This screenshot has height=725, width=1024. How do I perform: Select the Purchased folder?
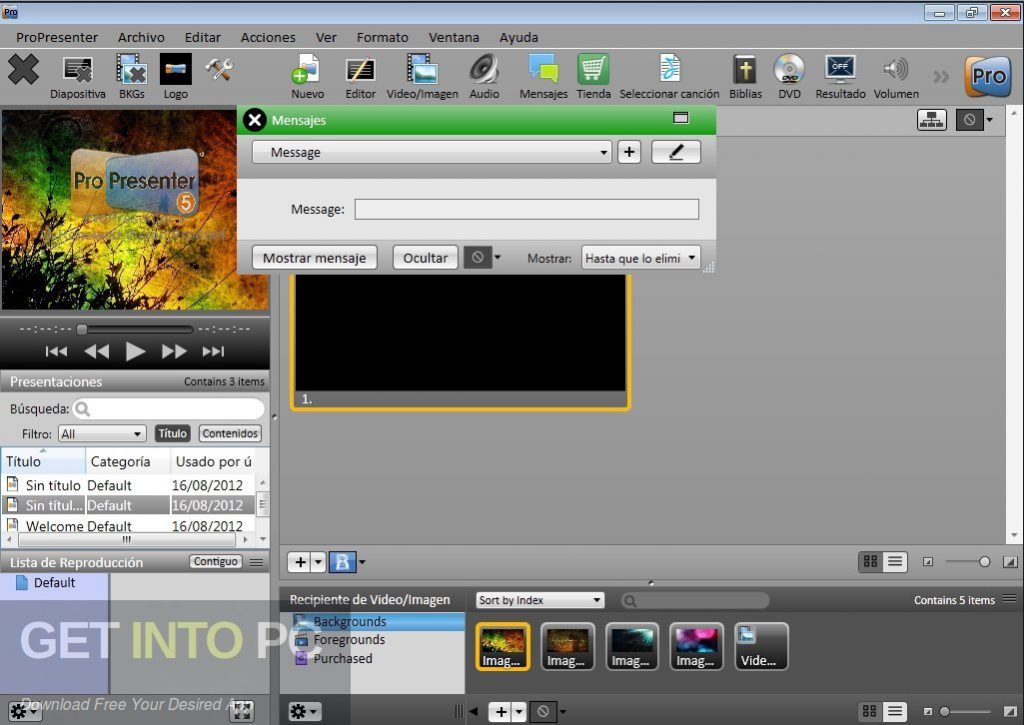pos(342,658)
